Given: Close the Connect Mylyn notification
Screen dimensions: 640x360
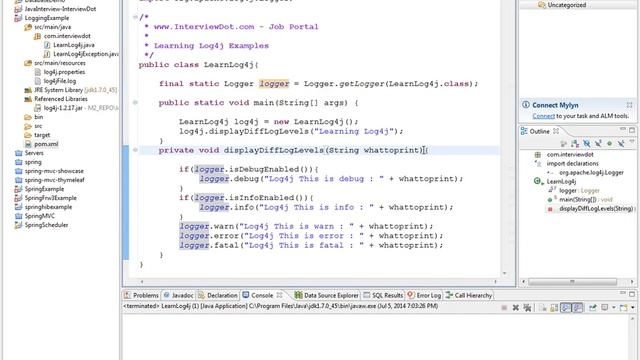Looking at the screenshot, I should tap(629, 105).
